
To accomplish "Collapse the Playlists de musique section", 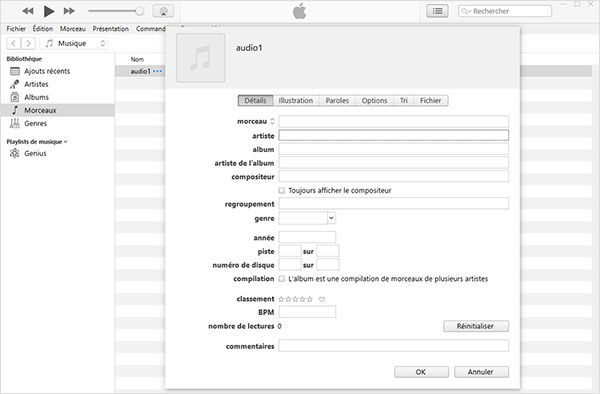I will (65, 142).
